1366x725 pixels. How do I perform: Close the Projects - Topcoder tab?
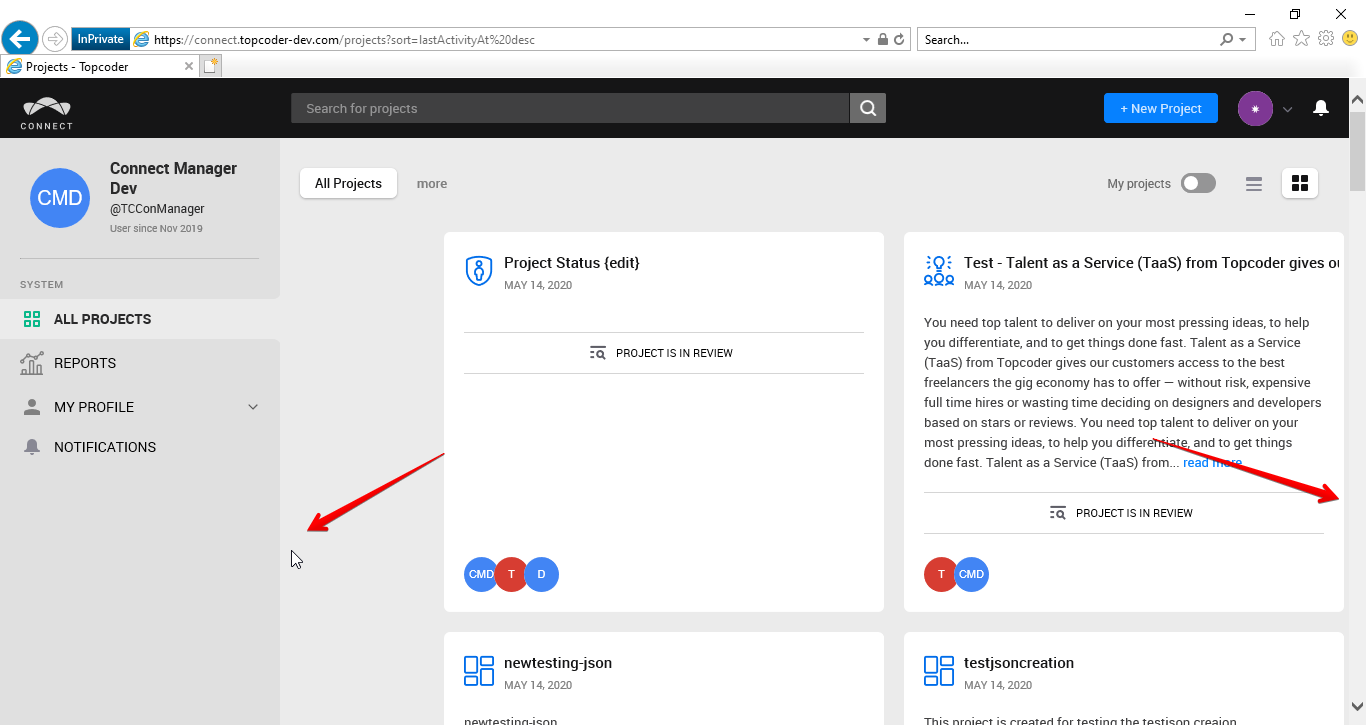pos(189,67)
